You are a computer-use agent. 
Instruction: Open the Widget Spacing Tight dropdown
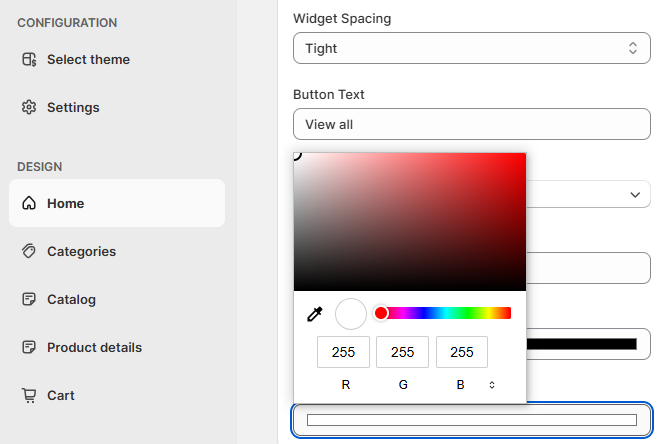(x=472, y=48)
